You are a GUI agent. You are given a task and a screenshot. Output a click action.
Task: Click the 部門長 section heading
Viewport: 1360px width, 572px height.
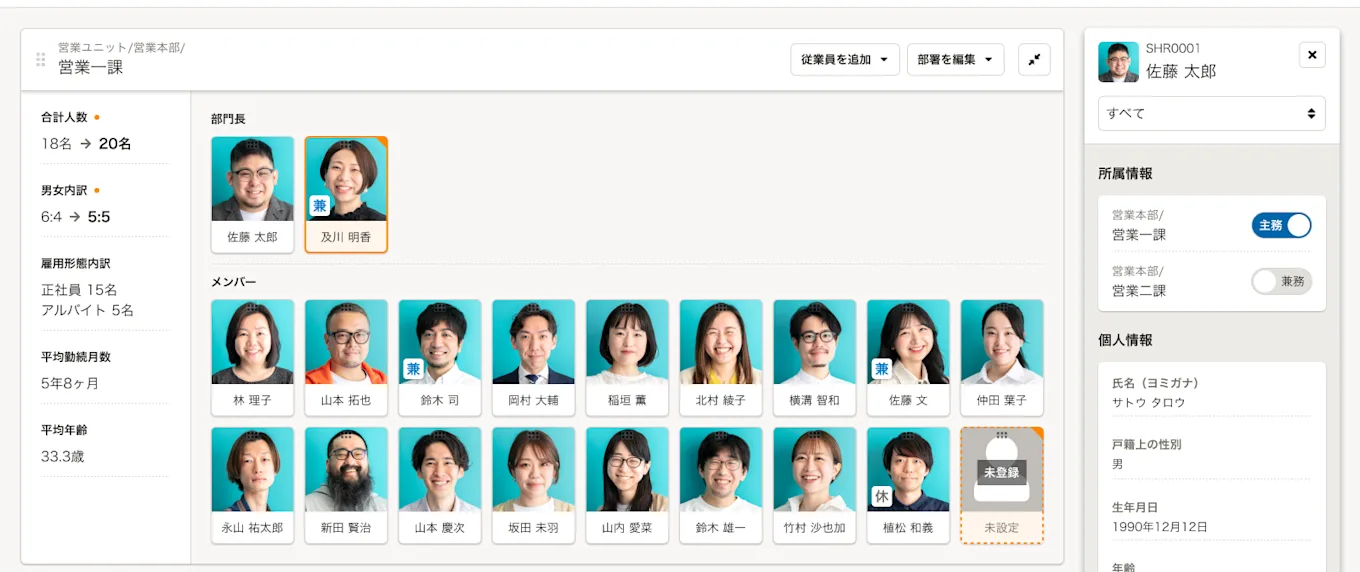[228, 119]
